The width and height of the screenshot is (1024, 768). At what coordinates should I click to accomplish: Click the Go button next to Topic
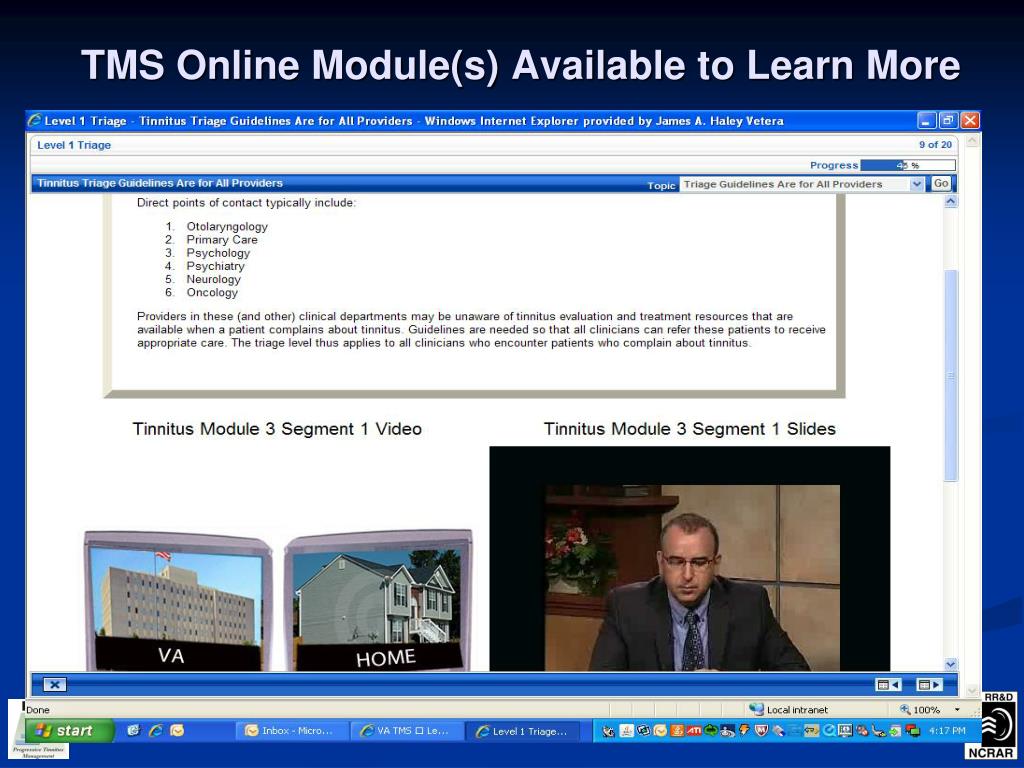[941, 184]
